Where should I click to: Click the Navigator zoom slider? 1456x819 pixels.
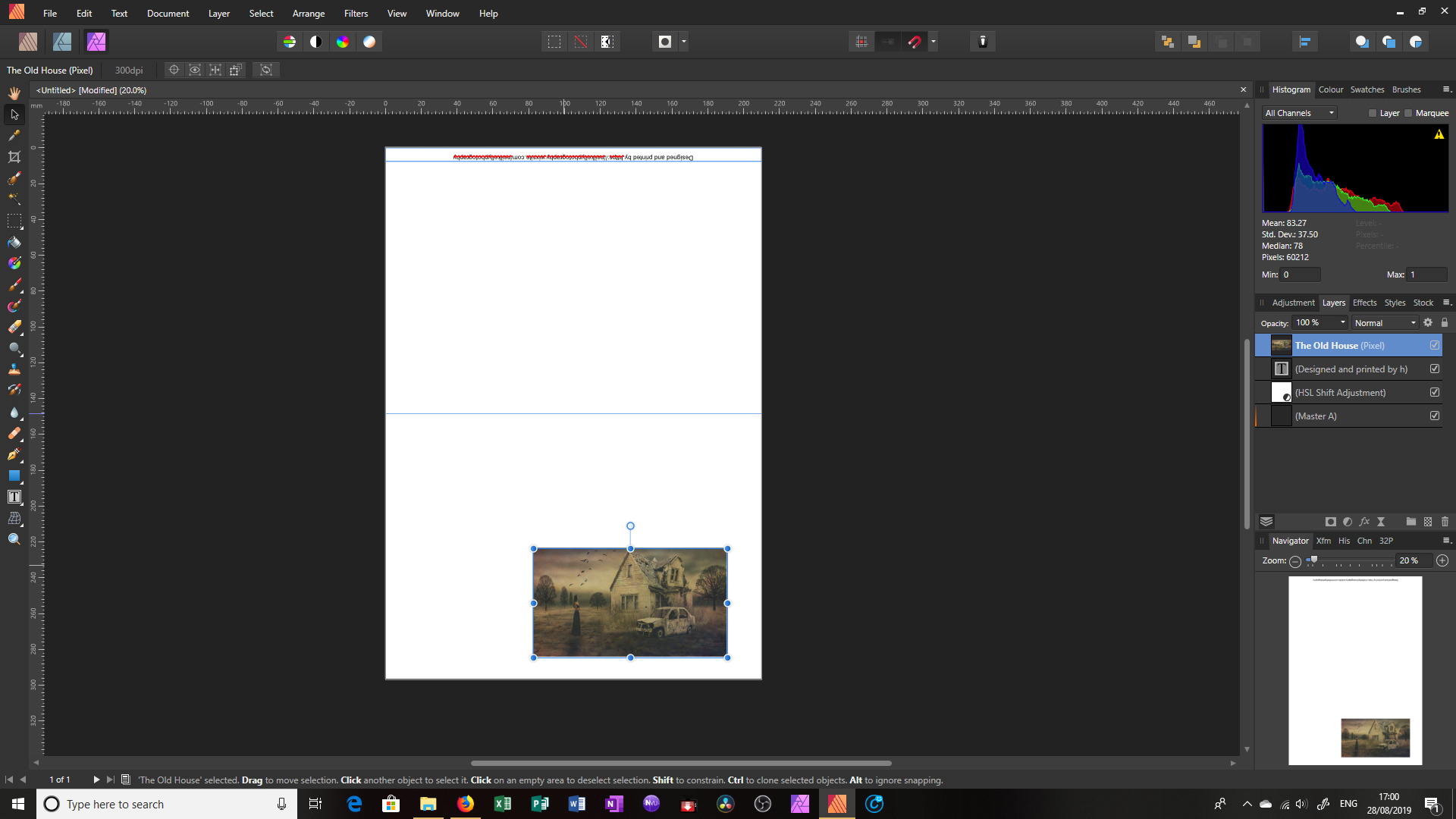1350,561
